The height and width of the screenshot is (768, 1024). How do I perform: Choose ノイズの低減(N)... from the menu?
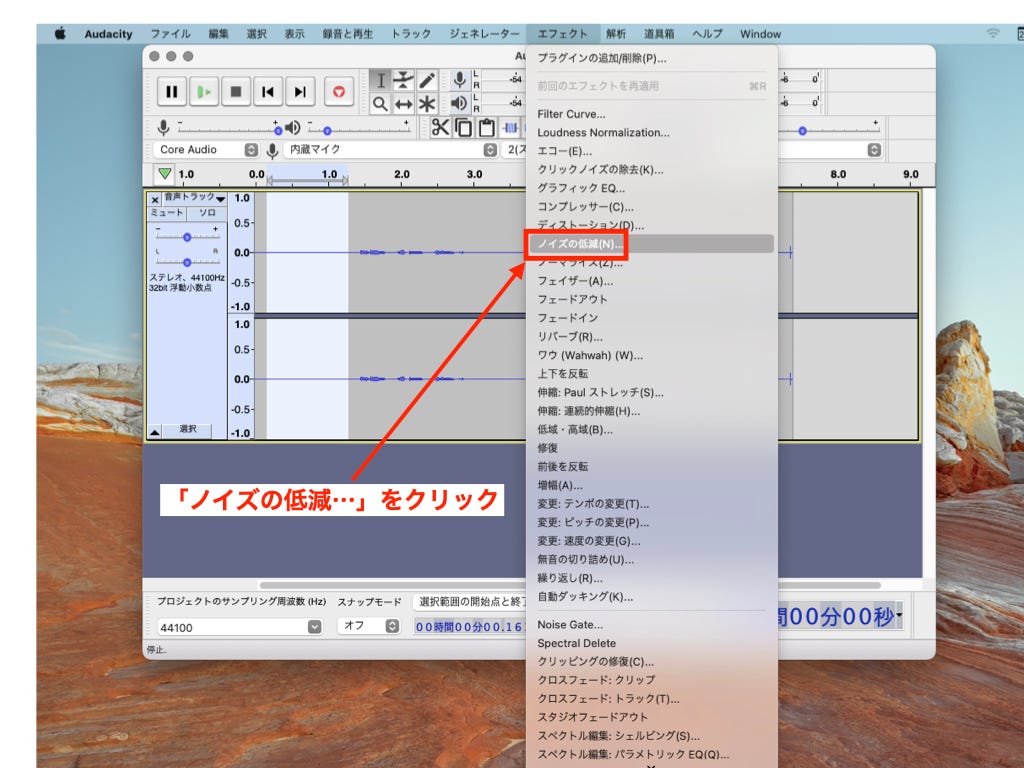(652, 244)
